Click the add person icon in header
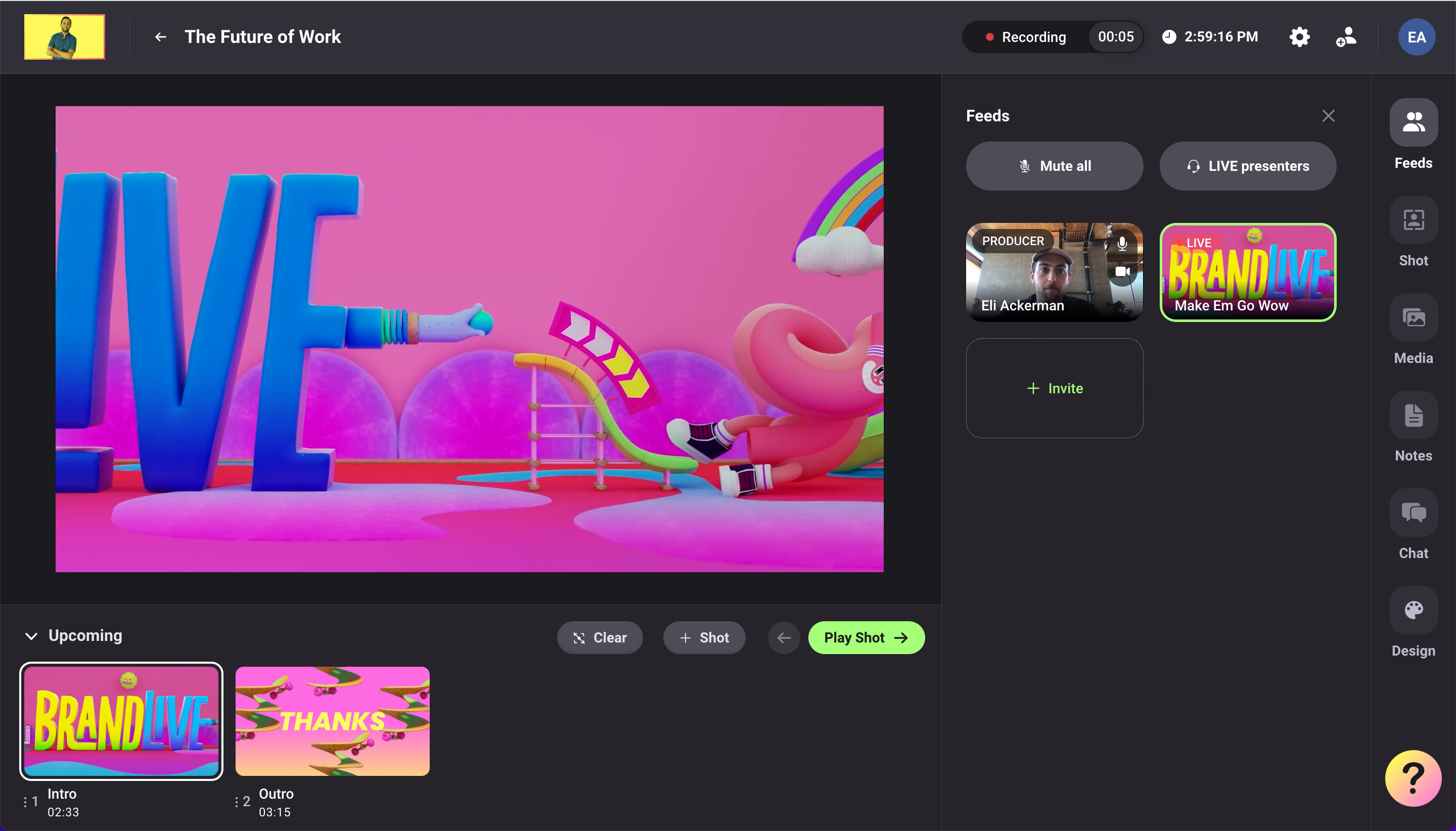 click(x=1346, y=37)
